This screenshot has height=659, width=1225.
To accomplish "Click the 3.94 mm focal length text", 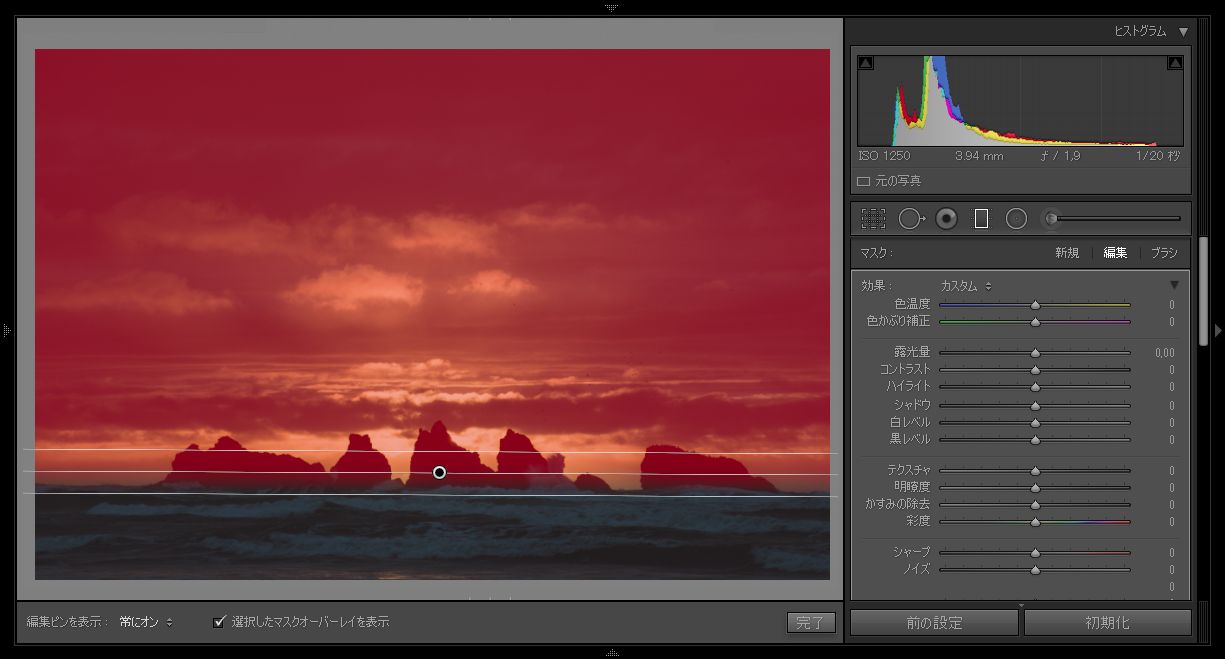I will coord(979,157).
